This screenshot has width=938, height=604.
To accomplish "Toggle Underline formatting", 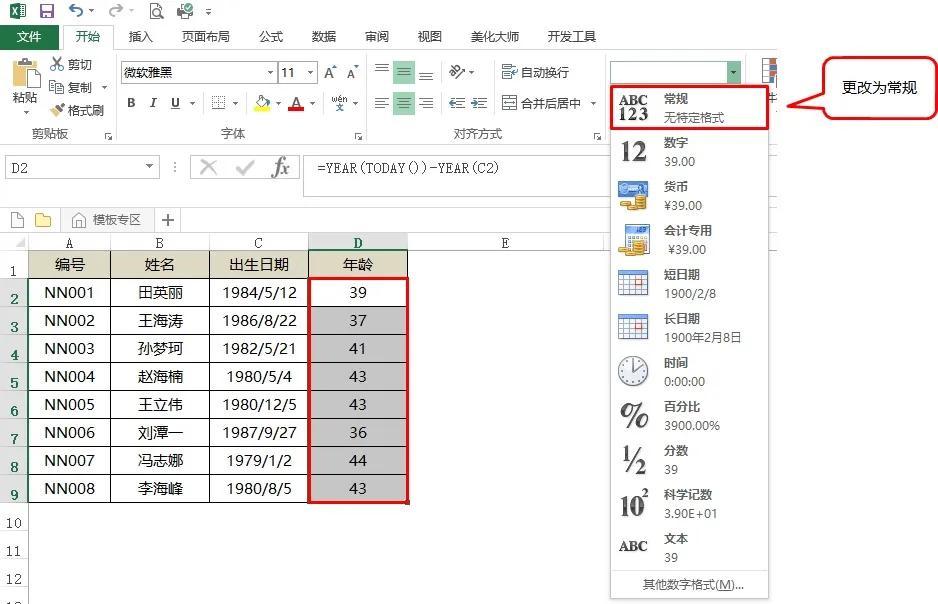I will coord(175,103).
